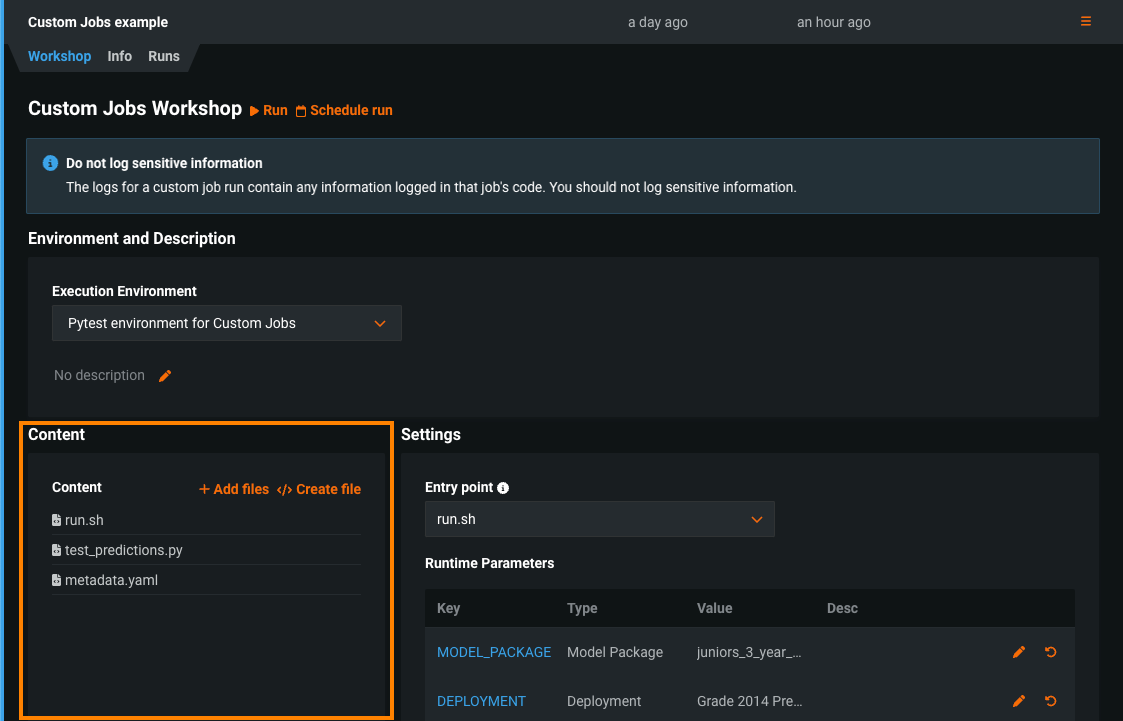Click Schedule run
Screen dimensions: 1123x721
click(x=344, y=111)
